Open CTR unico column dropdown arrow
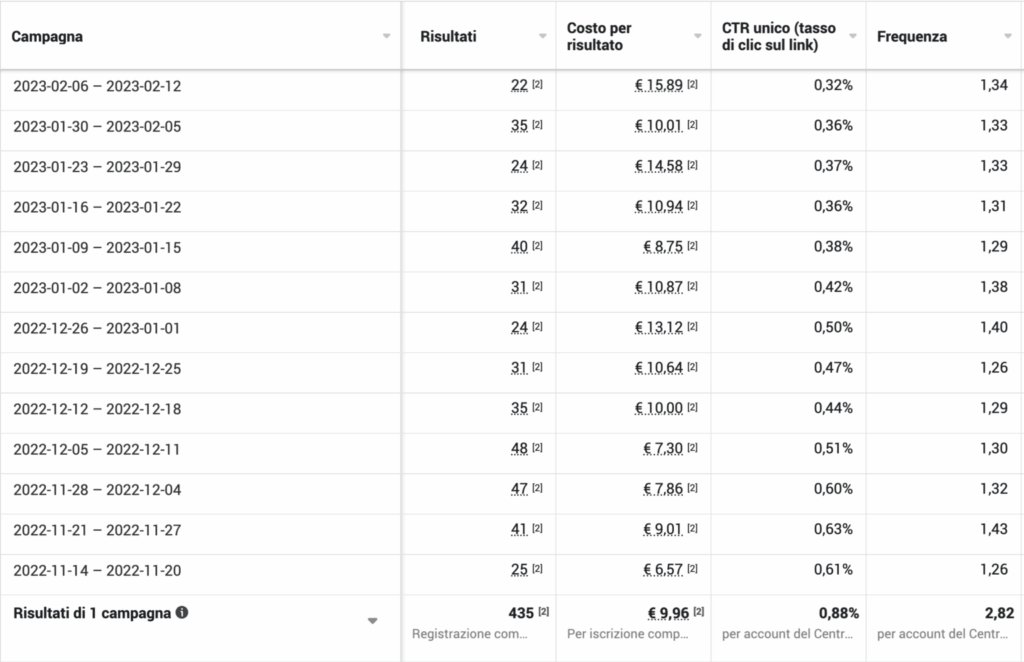 853,37
